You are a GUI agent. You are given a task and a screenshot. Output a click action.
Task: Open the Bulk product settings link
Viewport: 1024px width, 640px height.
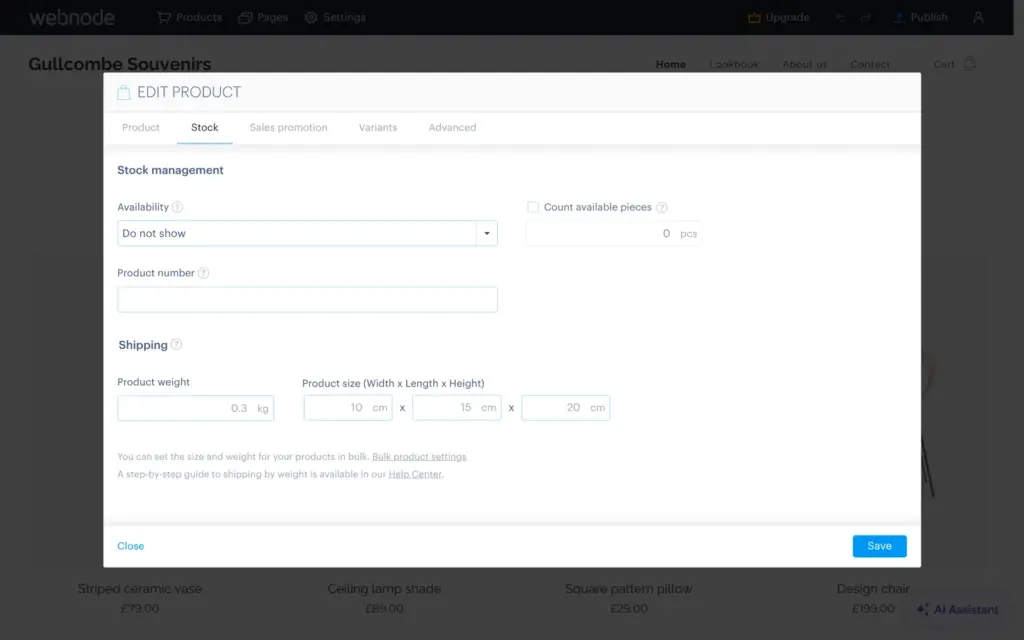419,456
